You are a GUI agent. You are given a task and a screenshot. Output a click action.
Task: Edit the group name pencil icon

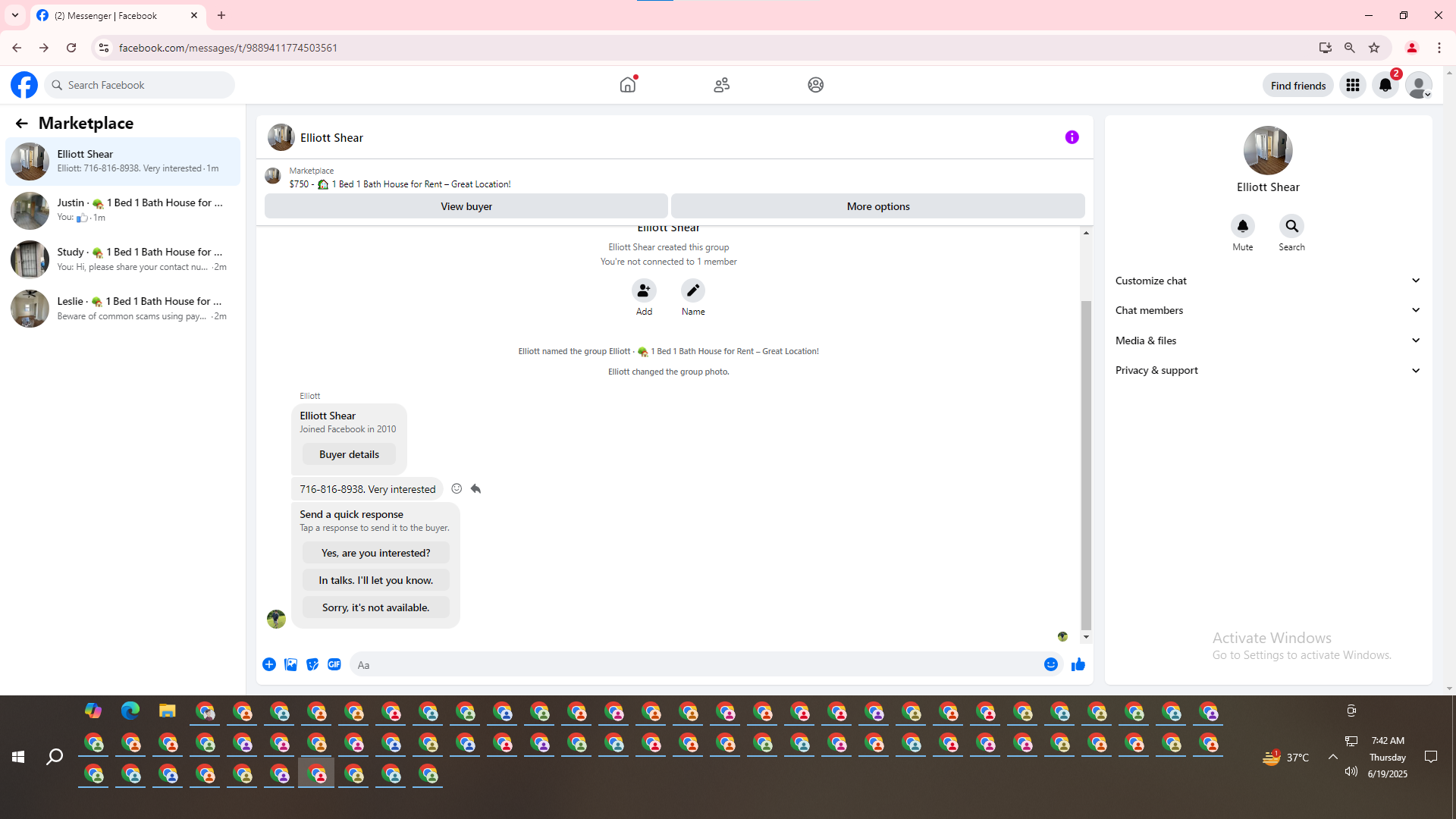[x=693, y=290]
